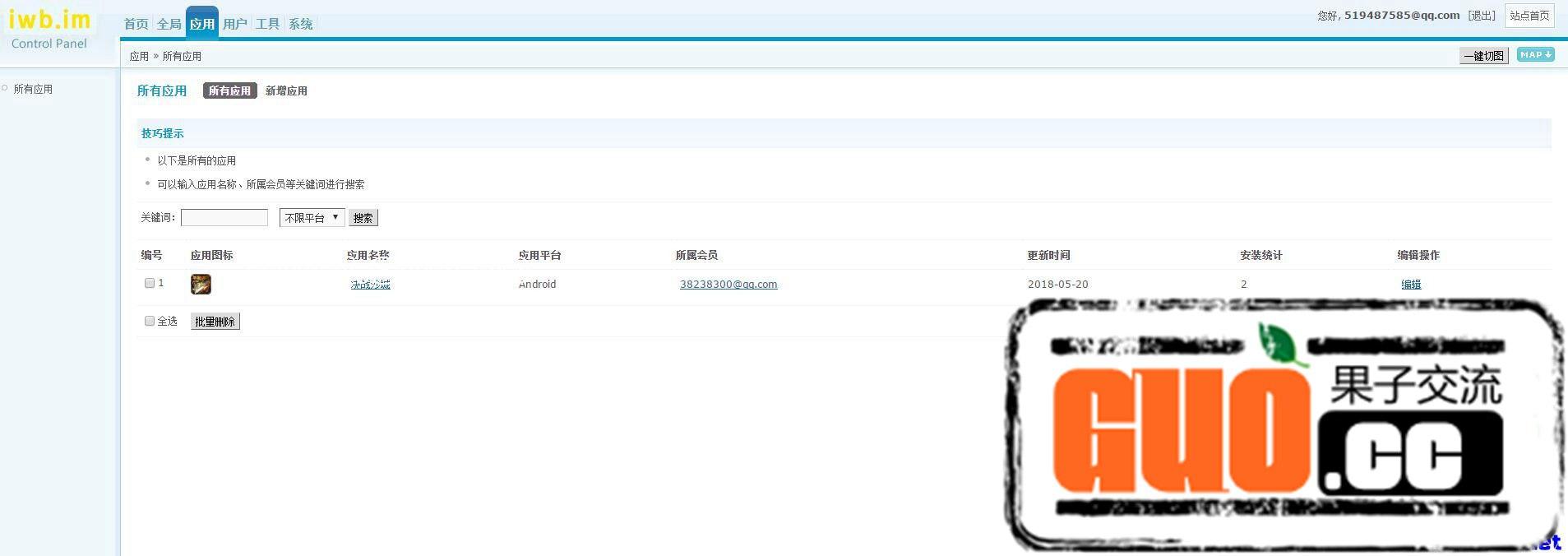Select the 应用 menu tab
Image resolution: width=1568 pixels, height=556 pixels.
coord(201,24)
